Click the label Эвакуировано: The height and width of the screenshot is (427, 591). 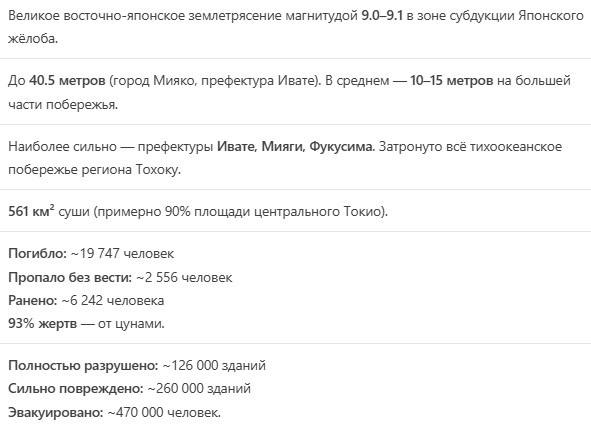point(56,412)
